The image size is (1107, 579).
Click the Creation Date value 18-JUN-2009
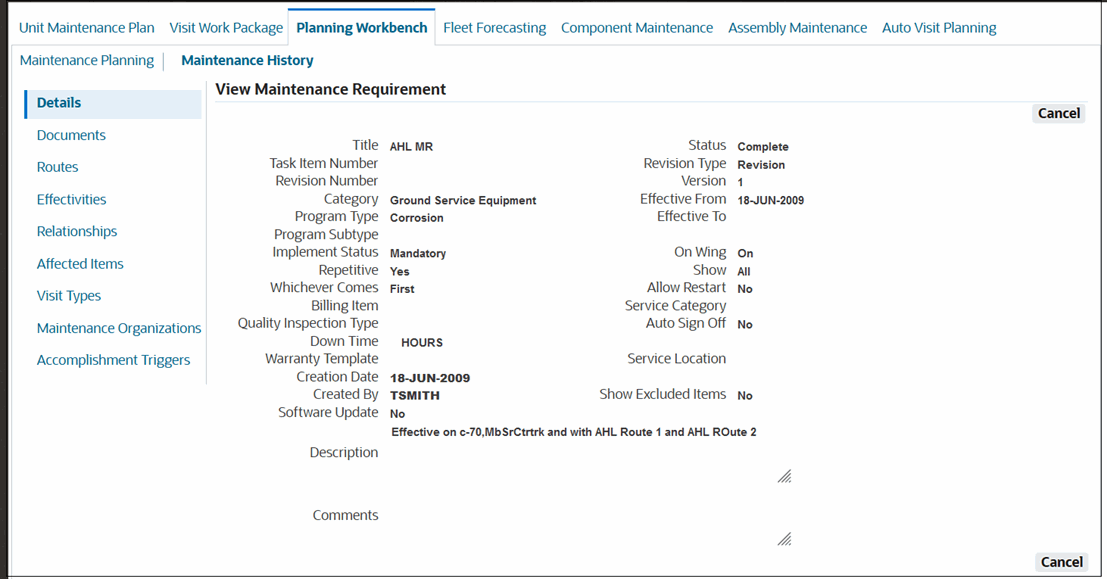pos(430,378)
